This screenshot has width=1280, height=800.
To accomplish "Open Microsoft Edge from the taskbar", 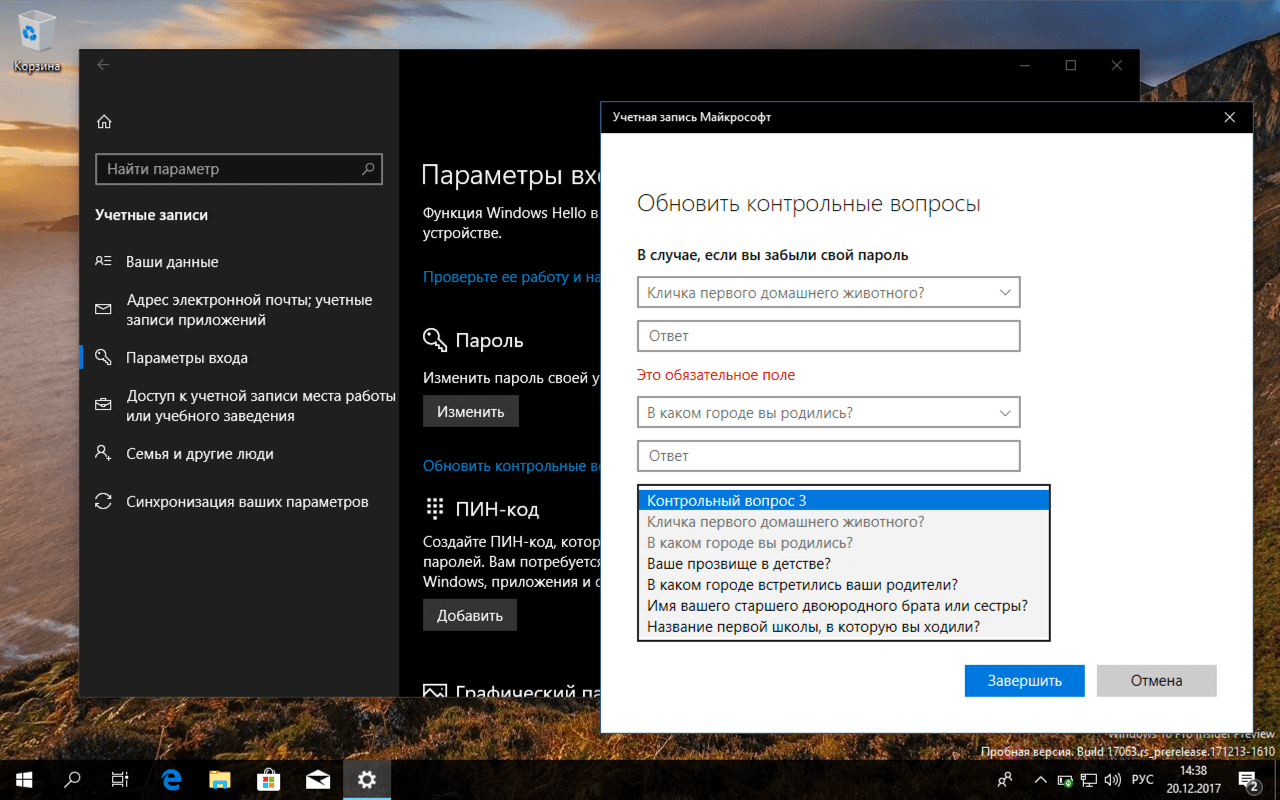I will (x=170, y=779).
